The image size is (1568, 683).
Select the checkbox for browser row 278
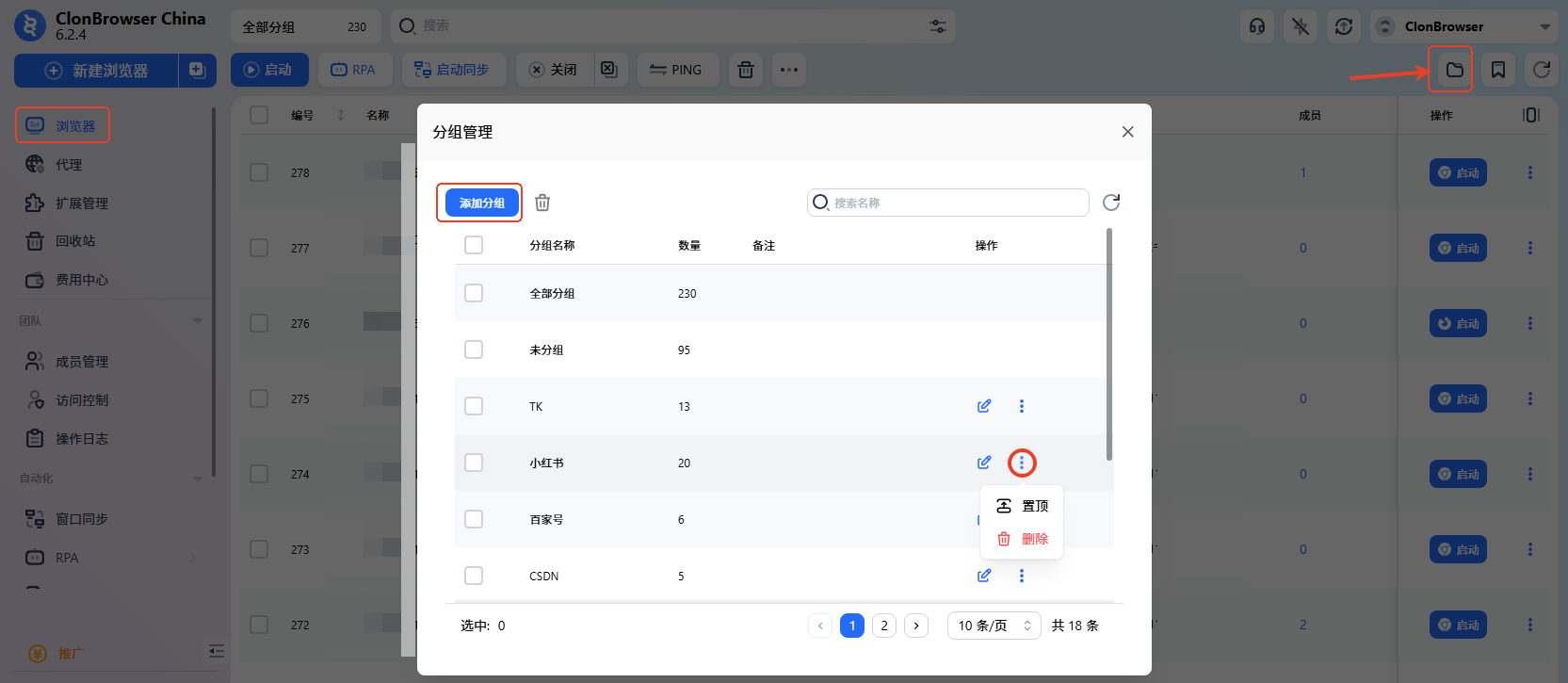tap(259, 172)
